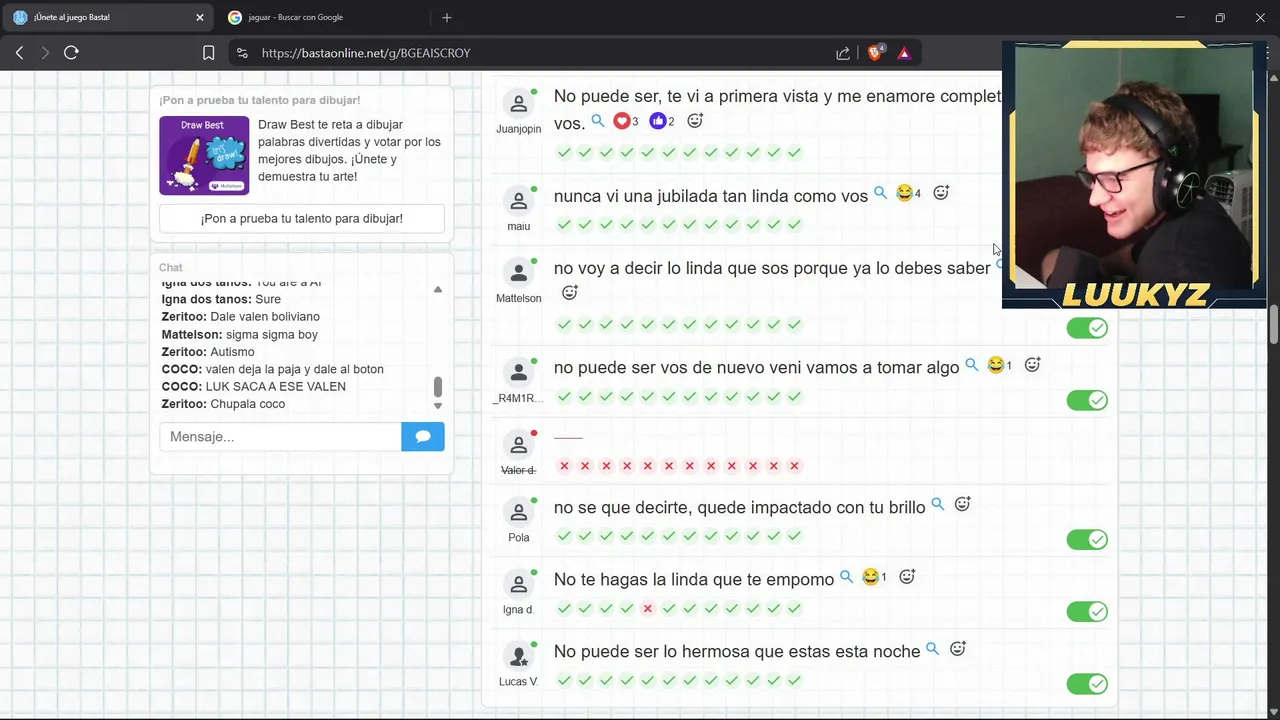
Task: Add an emoji reaction to maiu's answer
Action: click(x=941, y=193)
